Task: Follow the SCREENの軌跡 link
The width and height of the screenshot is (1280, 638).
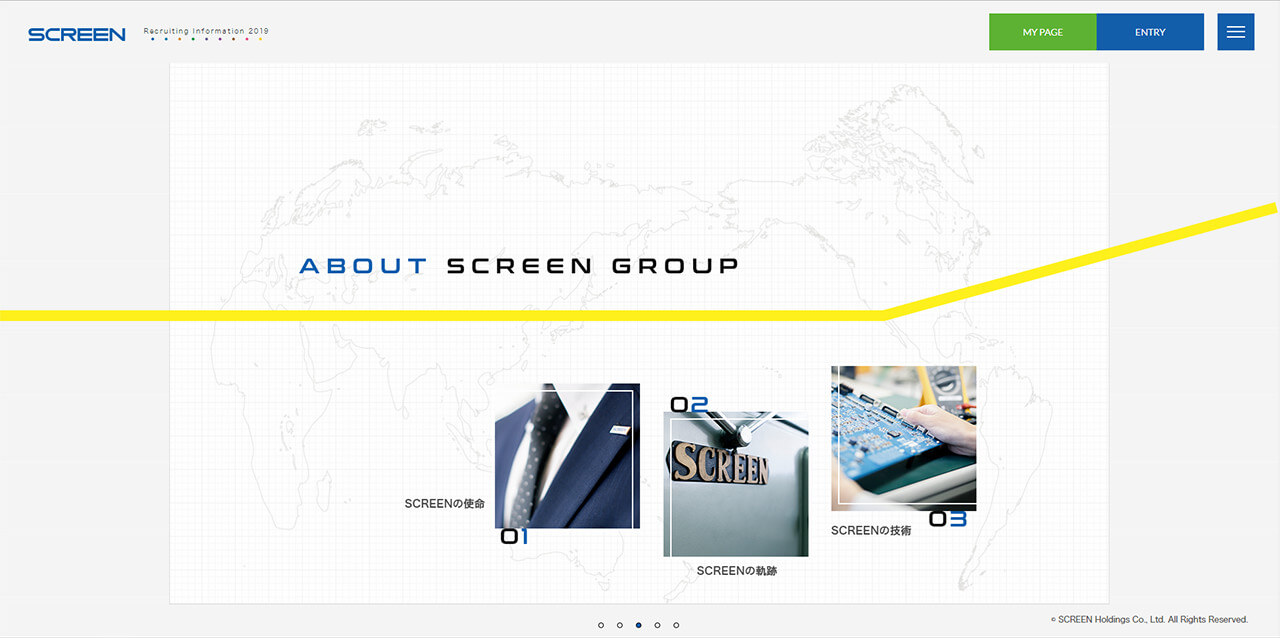Action: coord(737,571)
